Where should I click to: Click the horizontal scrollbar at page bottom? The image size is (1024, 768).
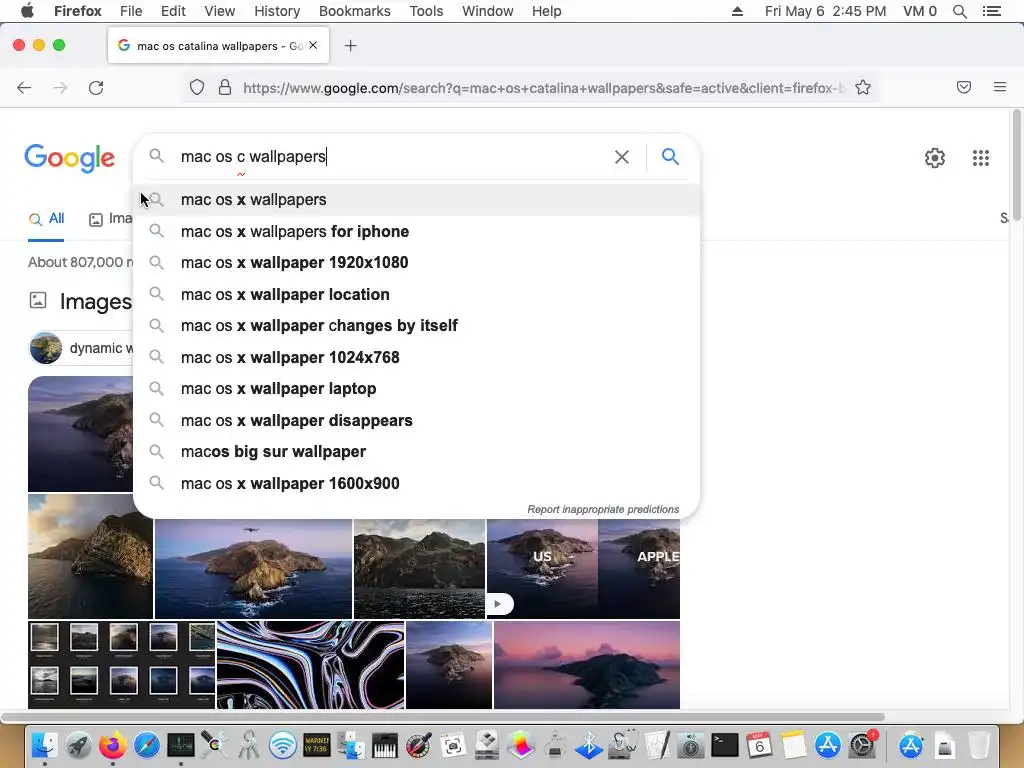pyautogui.click(x=442, y=717)
